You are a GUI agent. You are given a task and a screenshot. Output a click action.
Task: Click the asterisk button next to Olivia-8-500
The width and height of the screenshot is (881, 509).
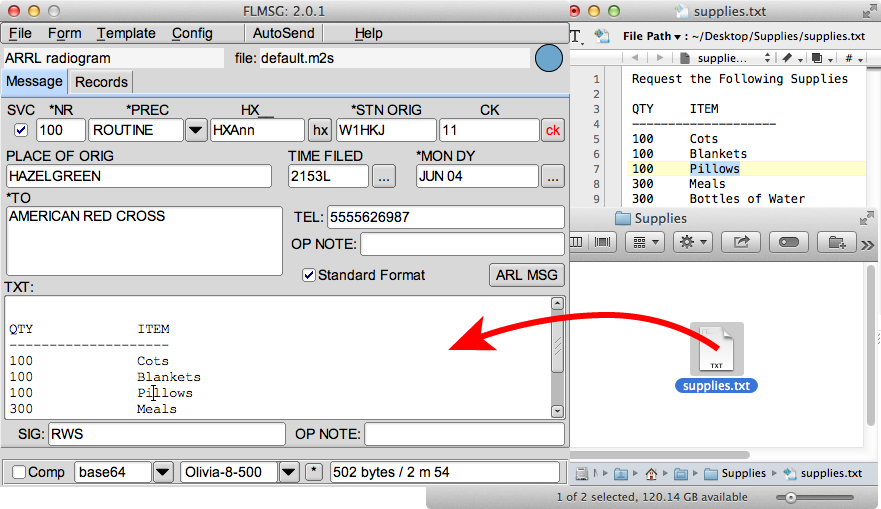tap(314, 472)
